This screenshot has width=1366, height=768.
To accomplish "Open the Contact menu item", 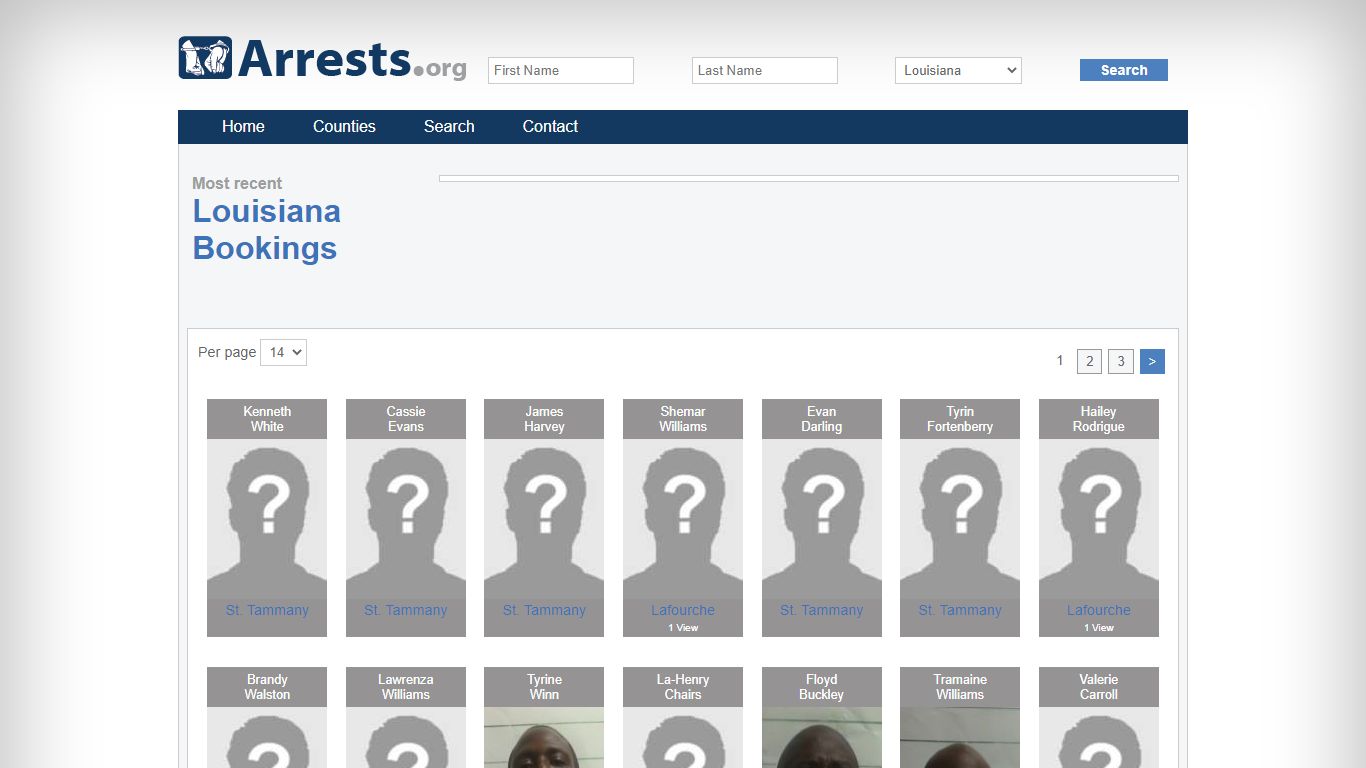I will pos(550,126).
